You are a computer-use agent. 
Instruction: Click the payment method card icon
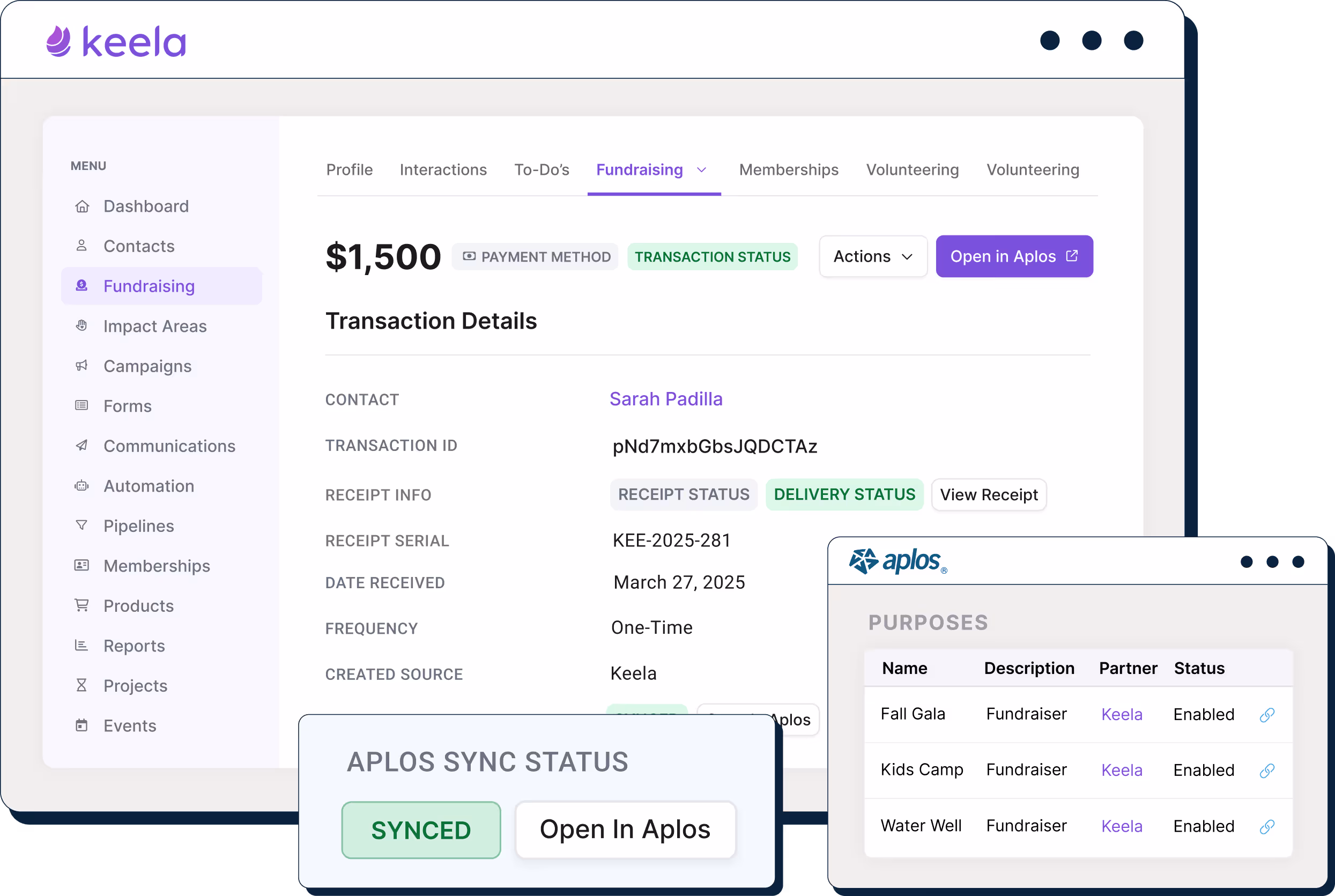click(469, 256)
